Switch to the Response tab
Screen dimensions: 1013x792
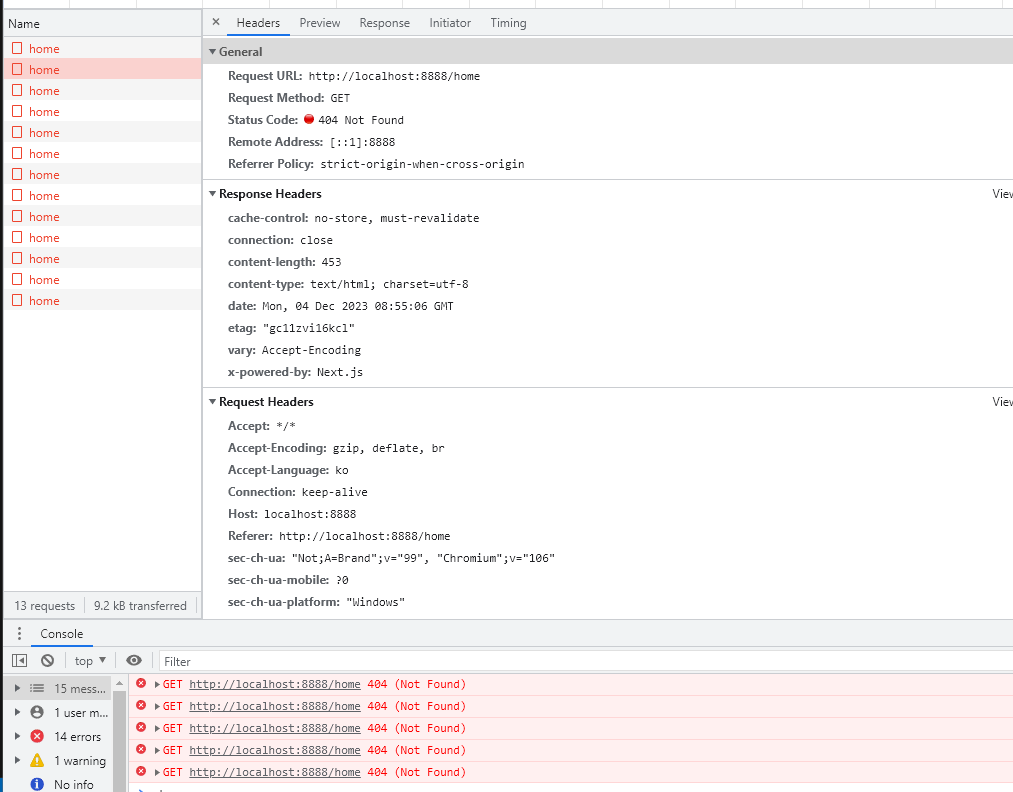pyautogui.click(x=384, y=23)
